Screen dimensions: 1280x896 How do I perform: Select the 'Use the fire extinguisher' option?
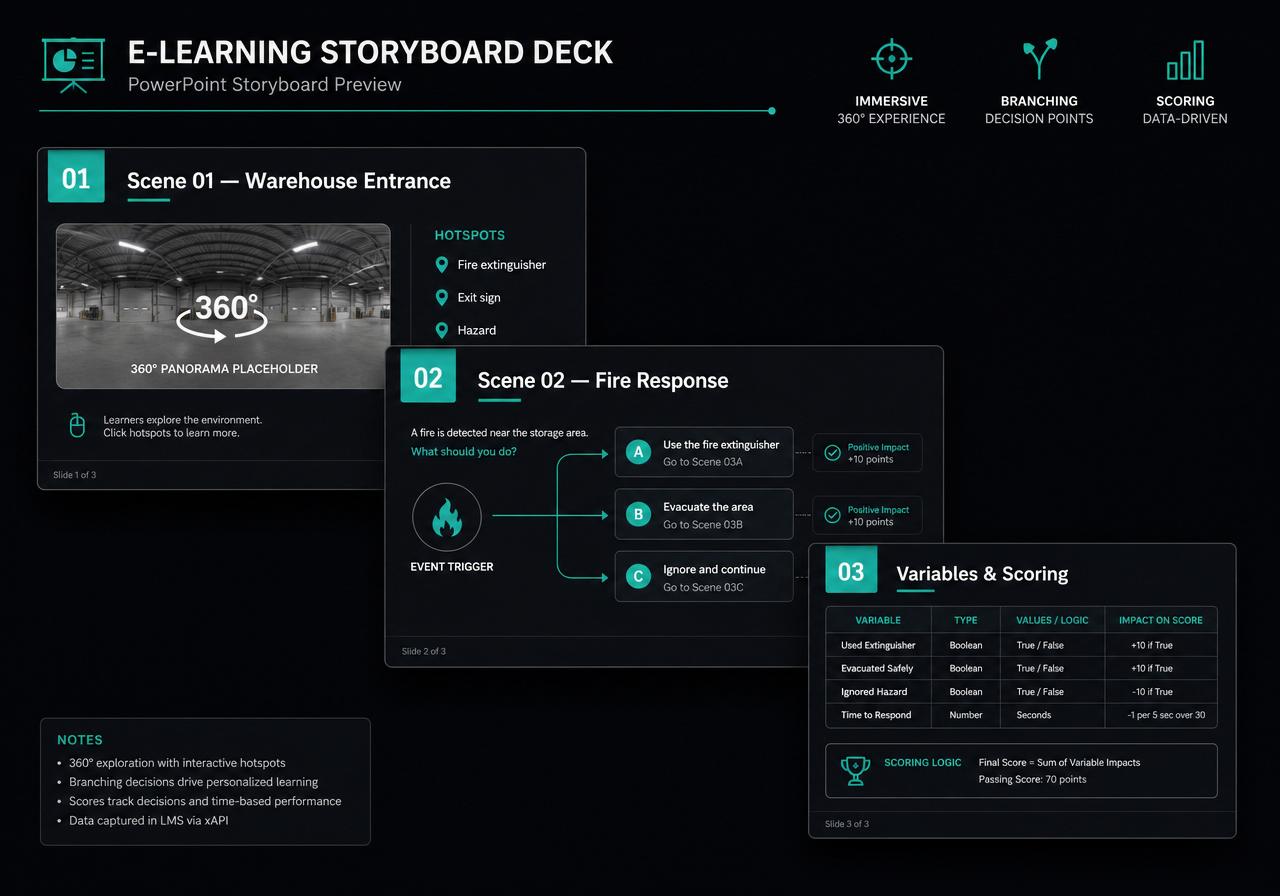(x=704, y=452)
